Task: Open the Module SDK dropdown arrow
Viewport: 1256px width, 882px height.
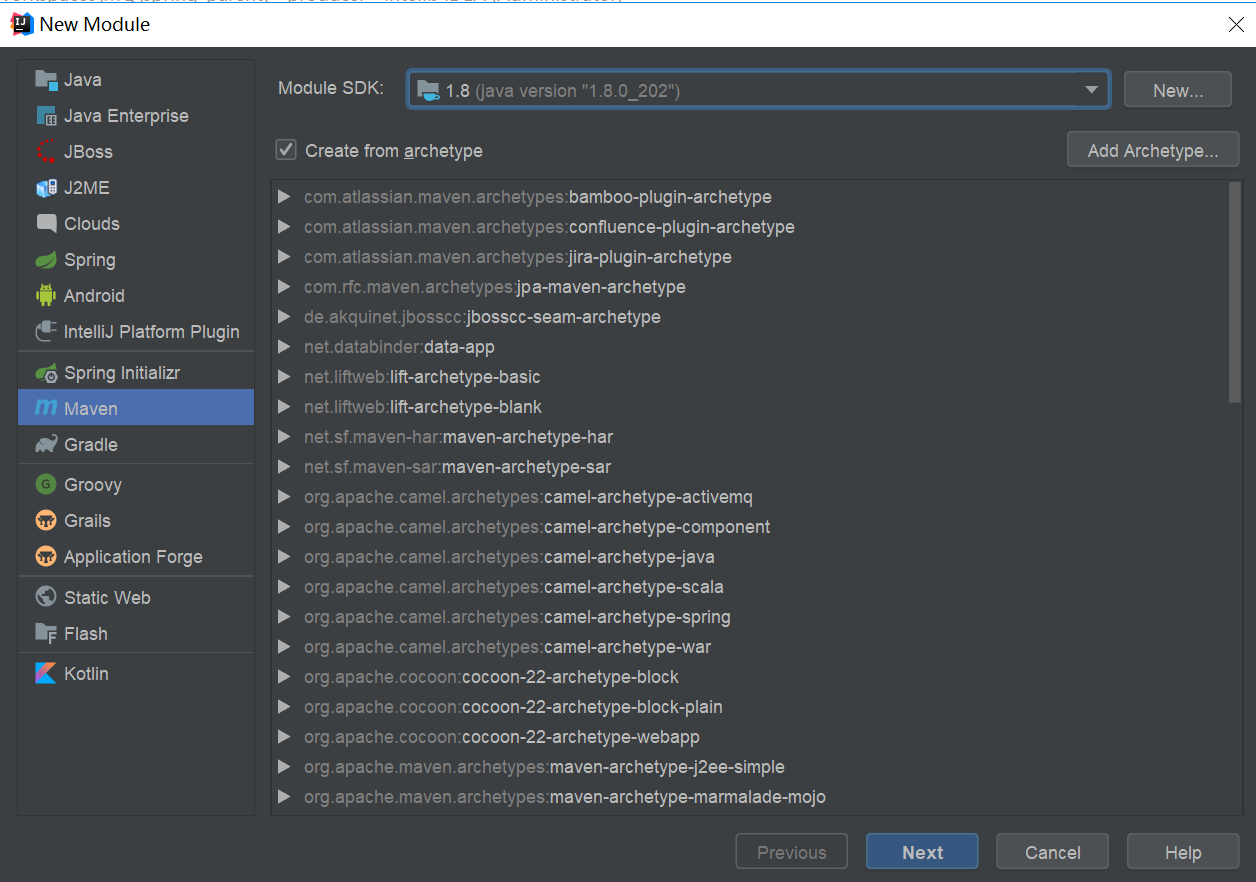Action: pyautogui.click(x=1091, y=90)
